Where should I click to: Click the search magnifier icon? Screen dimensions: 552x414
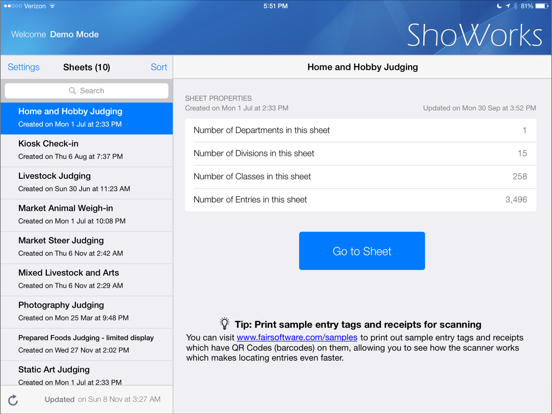pyautogui.click(x=72, y=90)
